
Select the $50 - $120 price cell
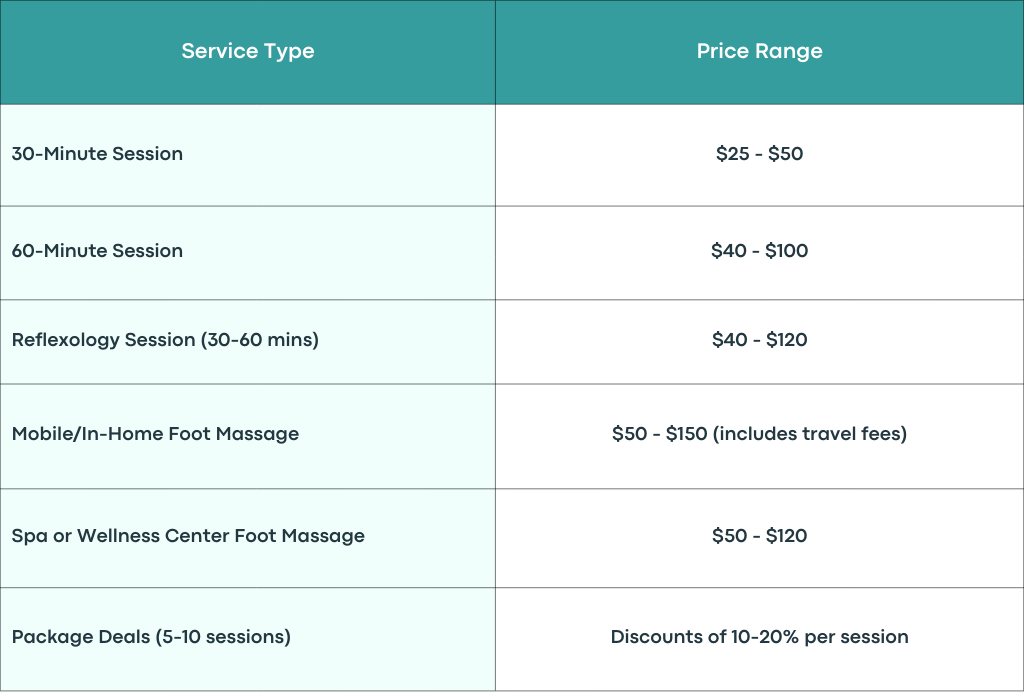click(x=760, y=538)
